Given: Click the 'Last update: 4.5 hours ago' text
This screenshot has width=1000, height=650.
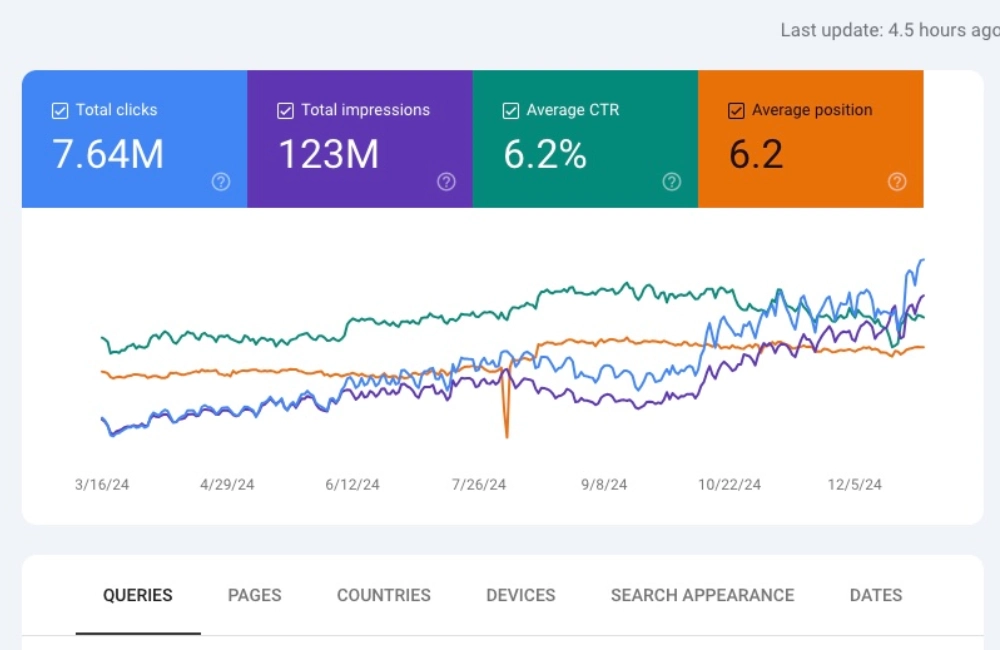Looking at the screenshot, I should (888, 30).
